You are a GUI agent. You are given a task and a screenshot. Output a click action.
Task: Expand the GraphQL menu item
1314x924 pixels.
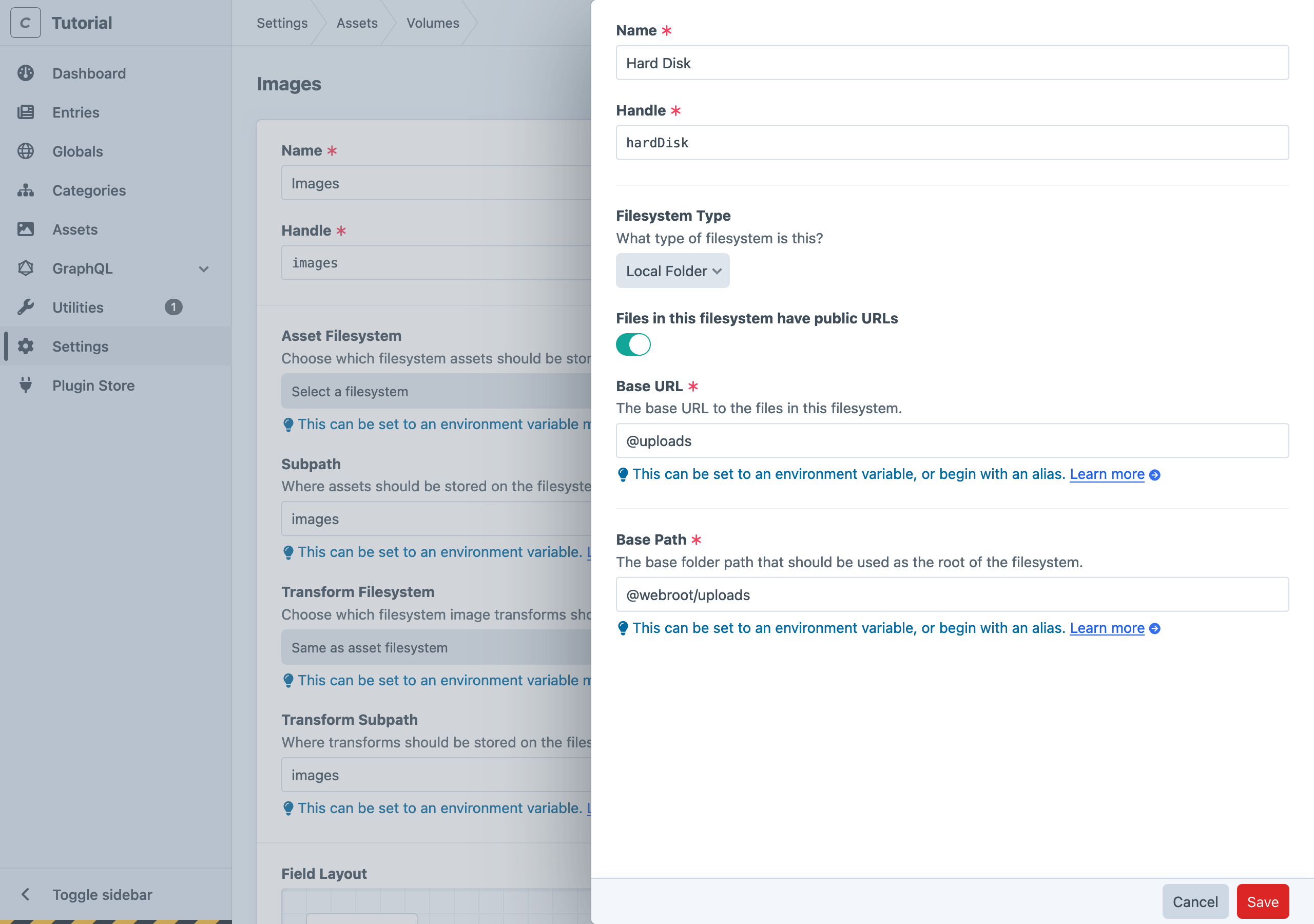pyautogui.click(x=204, y=268)
